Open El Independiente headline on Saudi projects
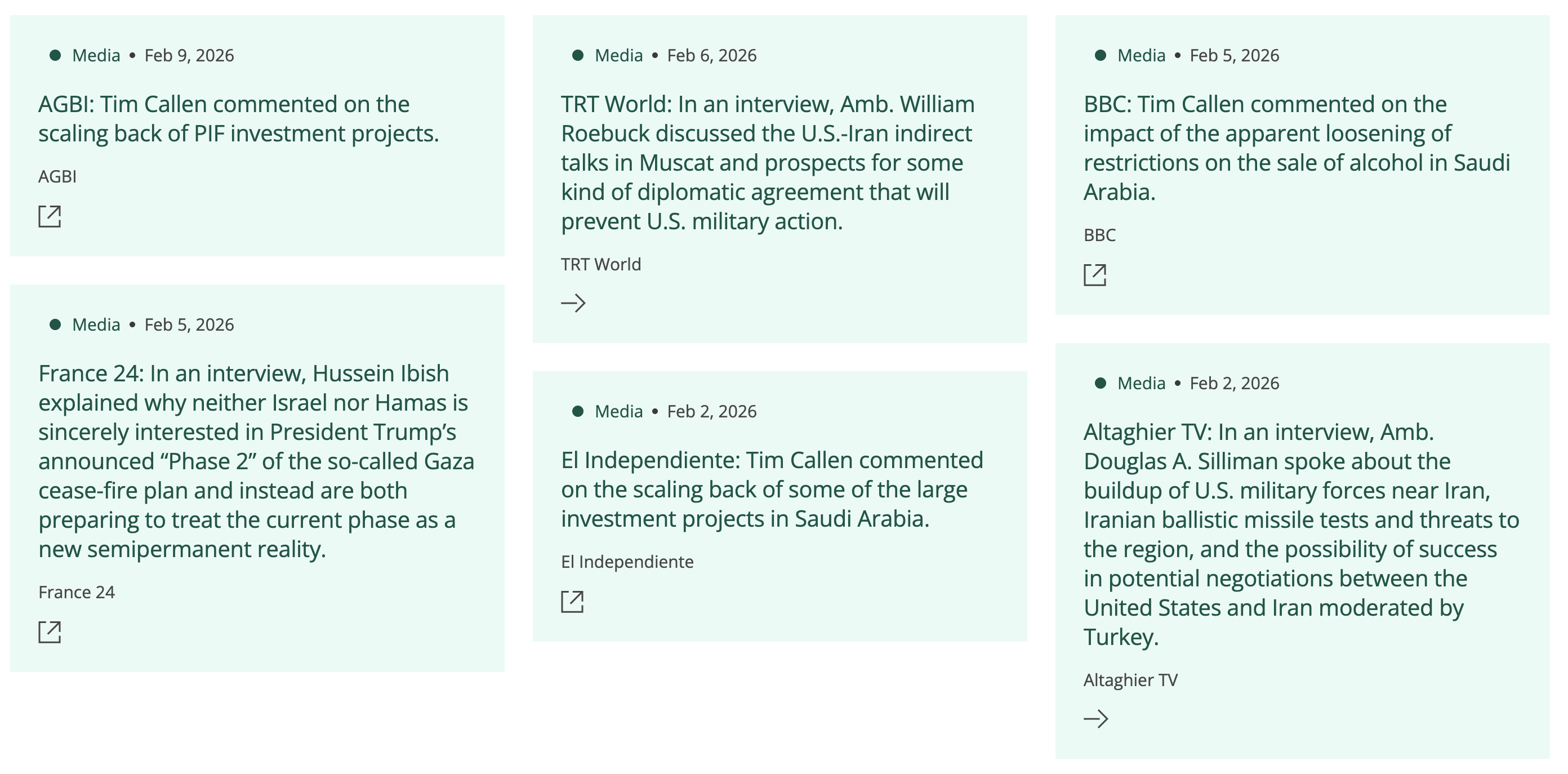This screenshot has width=1568, height=774. pyautogui.click(x=772, y=489)
